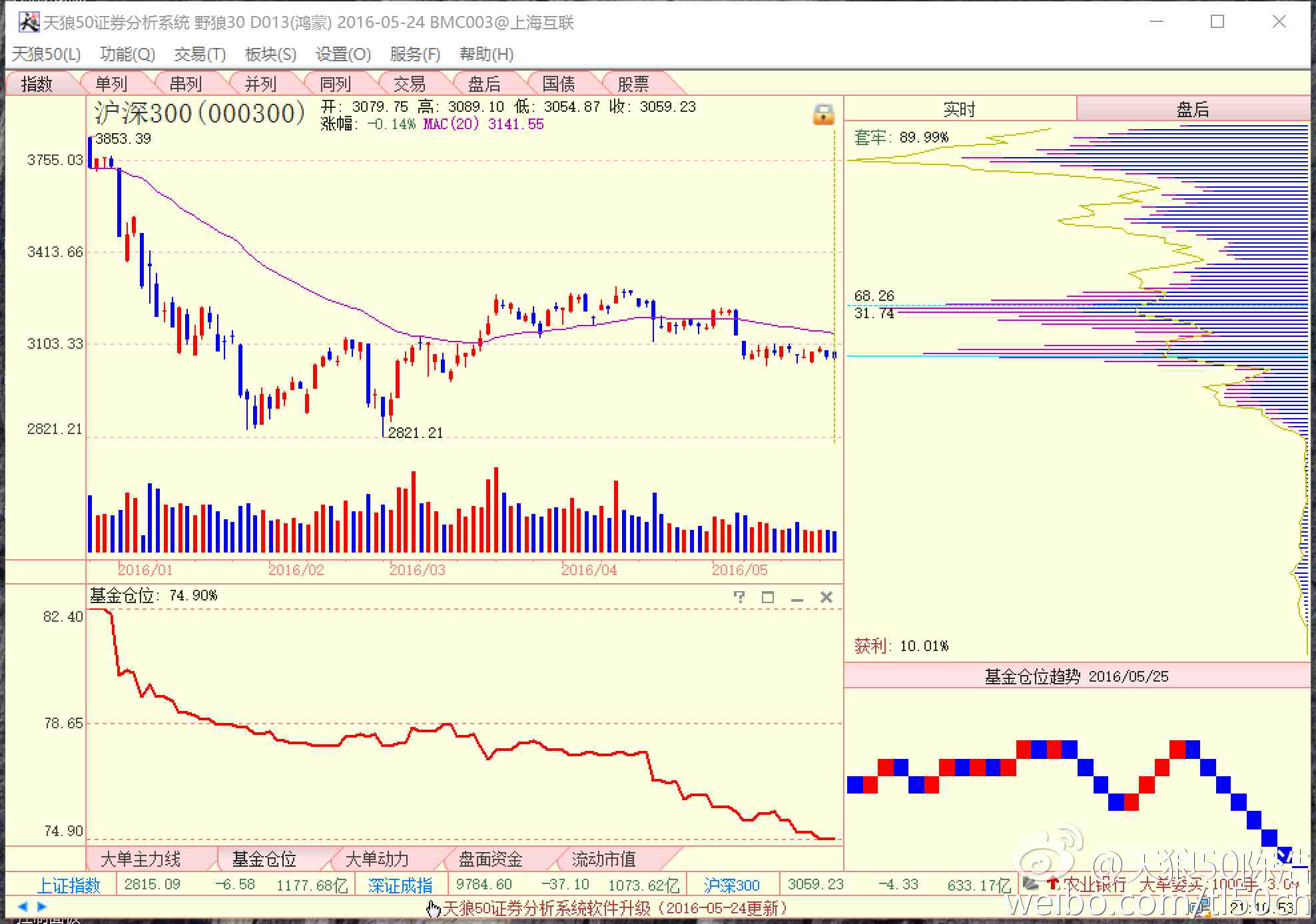The image size is (1316, 924).
Task: Select the 大单主力线 indicator tab
Action: [x=140, y=859]
